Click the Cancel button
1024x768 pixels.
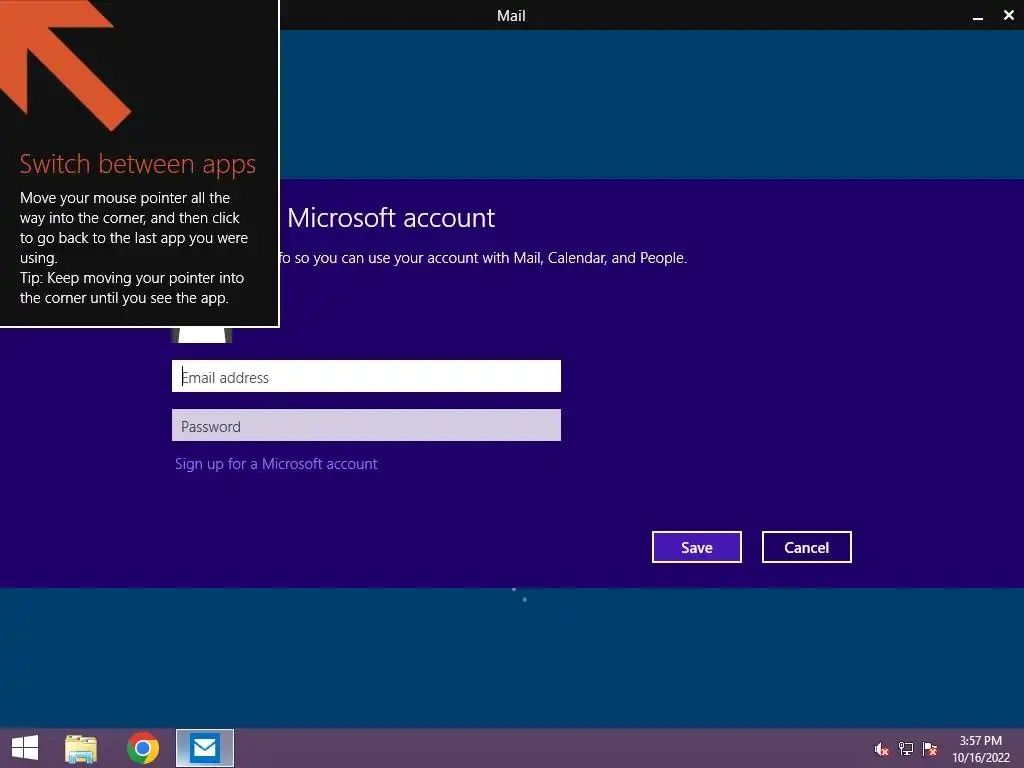point(807,547)
